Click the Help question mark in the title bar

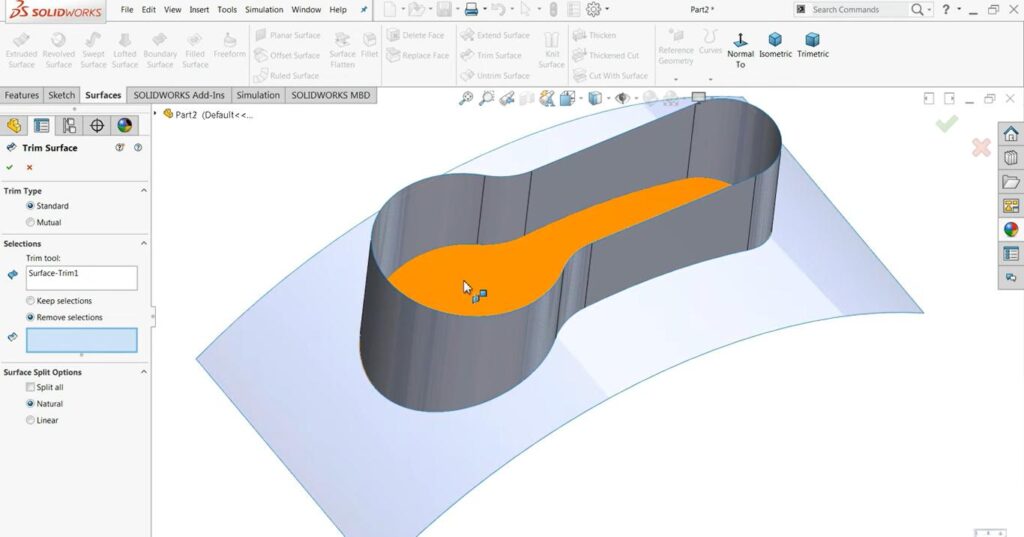click(945, 9)
